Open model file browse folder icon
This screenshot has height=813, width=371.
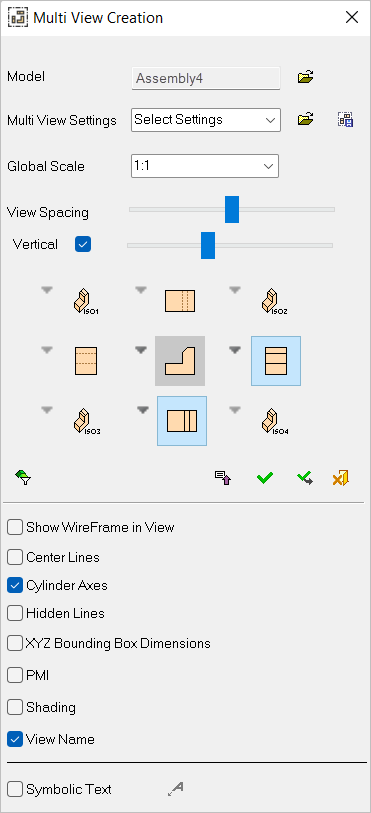306,77
